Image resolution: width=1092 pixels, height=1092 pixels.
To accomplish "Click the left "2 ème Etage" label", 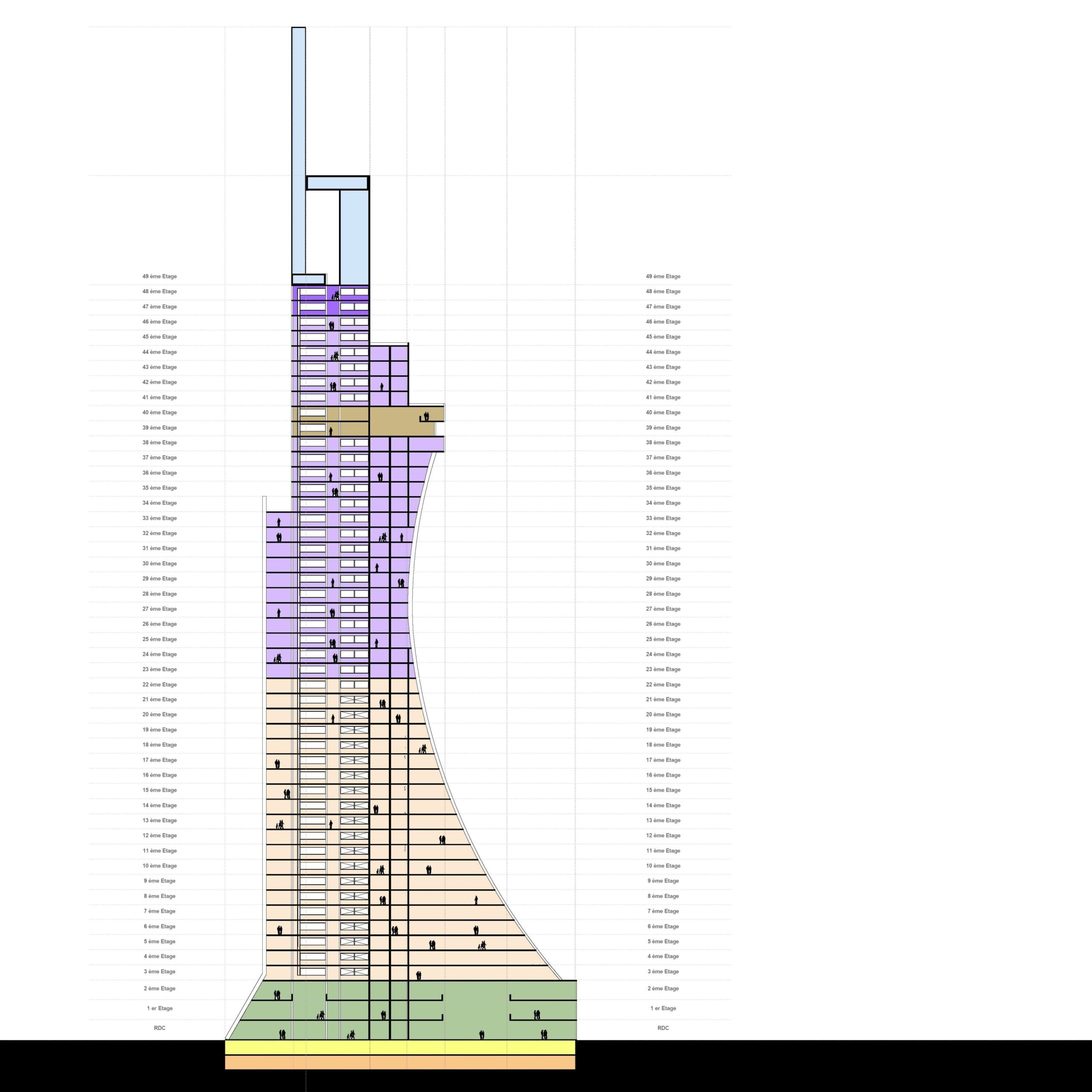I will pos(160,989).
